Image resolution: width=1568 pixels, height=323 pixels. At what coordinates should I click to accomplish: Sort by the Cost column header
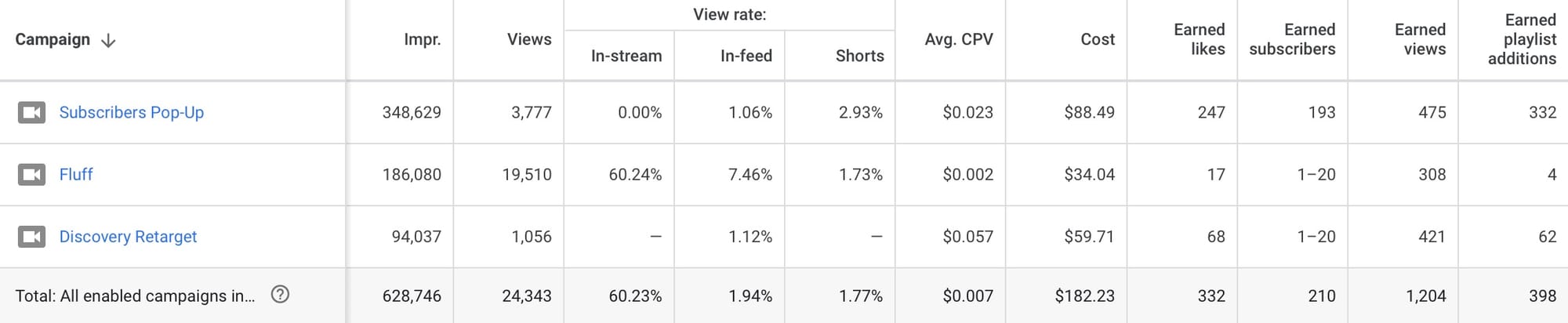pyautogui.click(x=1097, y=39)
